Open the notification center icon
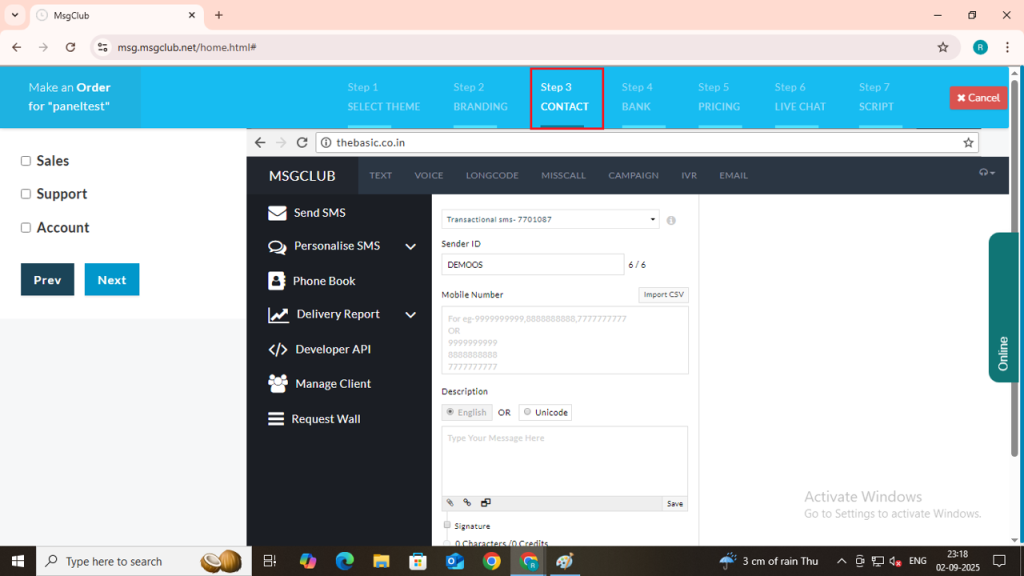 click(999, 561)
